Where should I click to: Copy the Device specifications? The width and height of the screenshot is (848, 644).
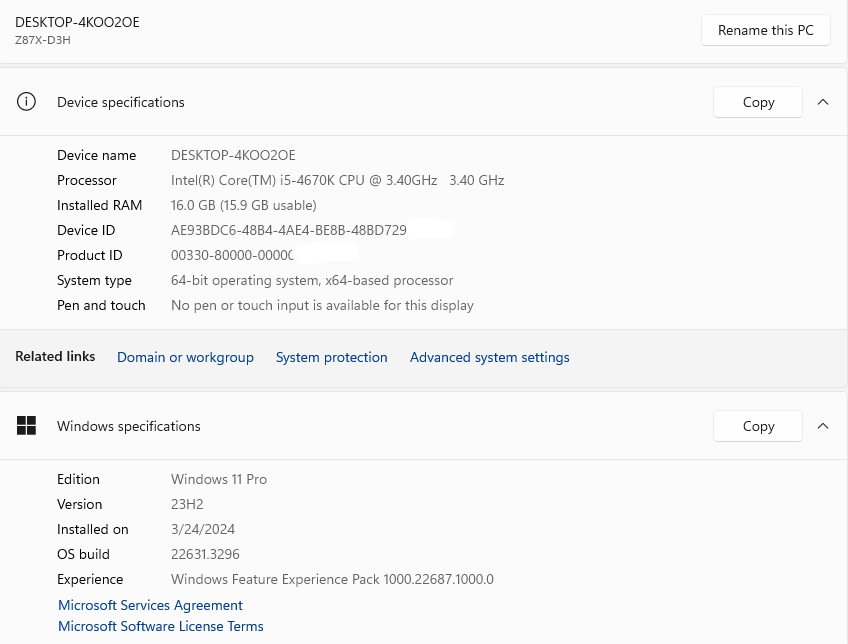pos(758,102)
